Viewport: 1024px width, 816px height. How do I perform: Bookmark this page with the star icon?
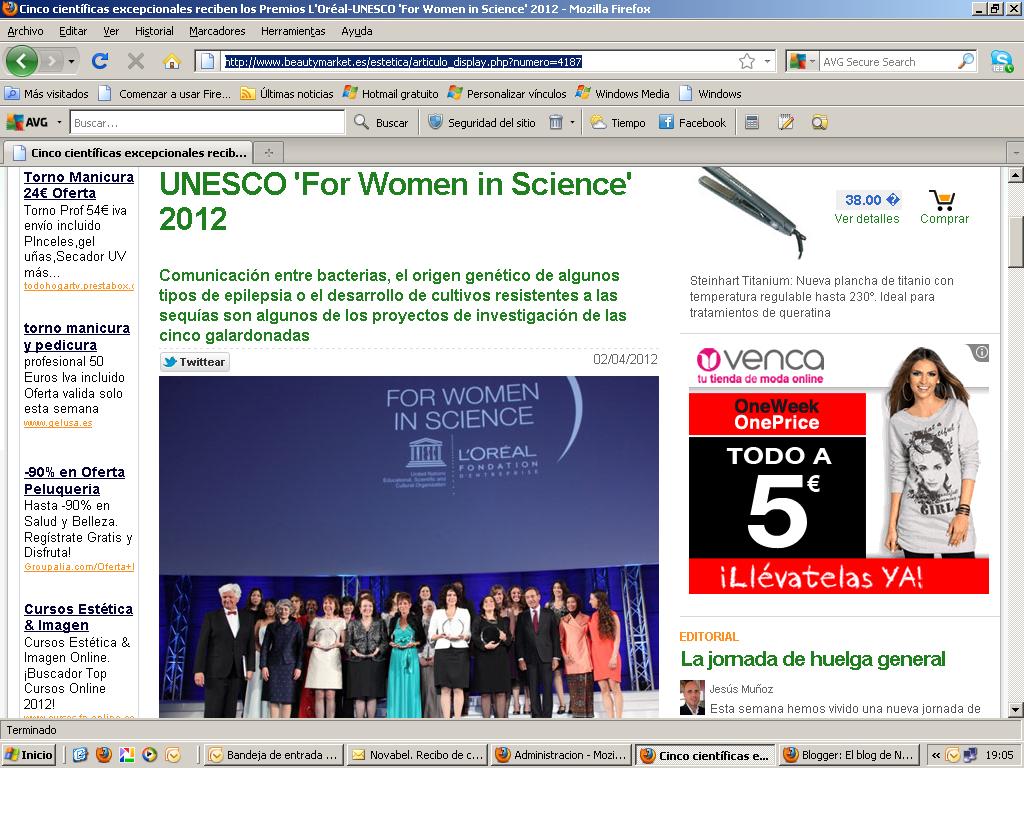746,61
